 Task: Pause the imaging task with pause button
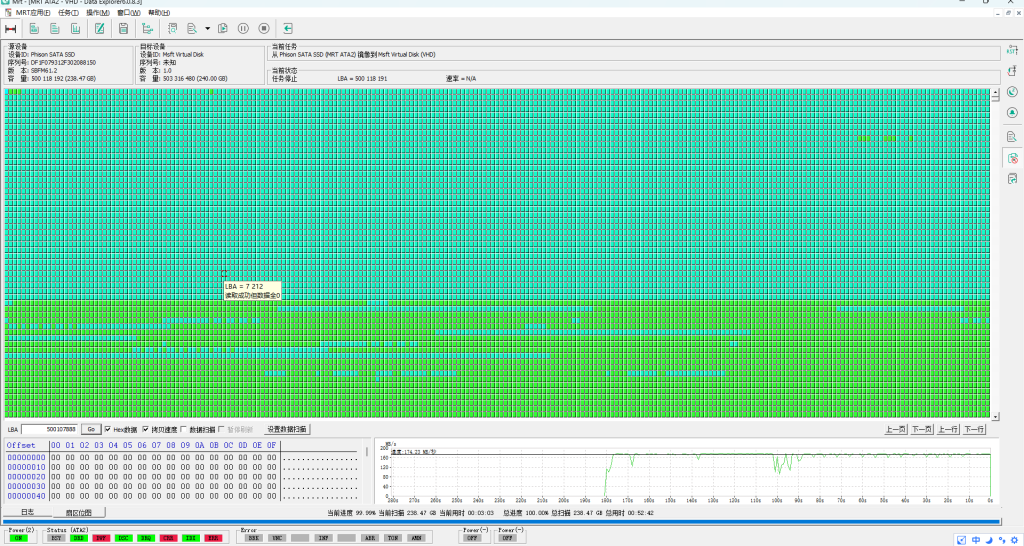click(243, 28)
